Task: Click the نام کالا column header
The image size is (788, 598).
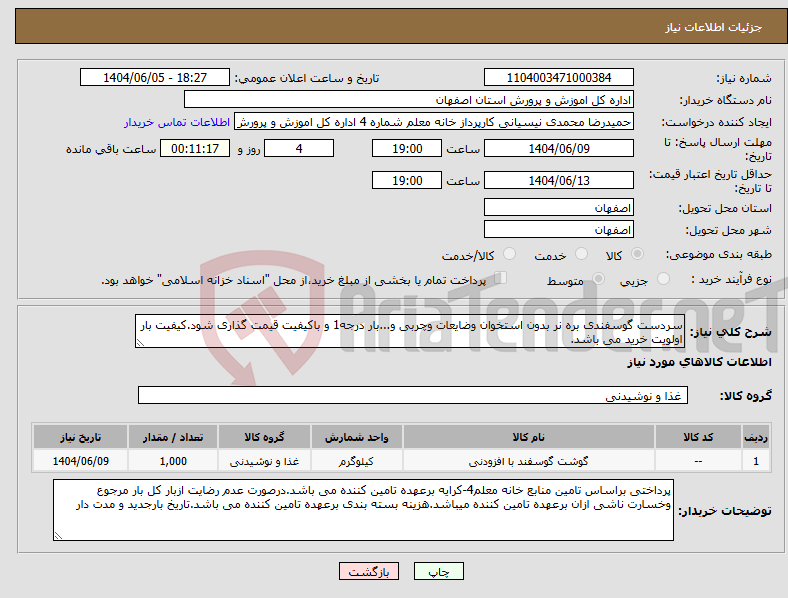Action: (x=529, y=437)
